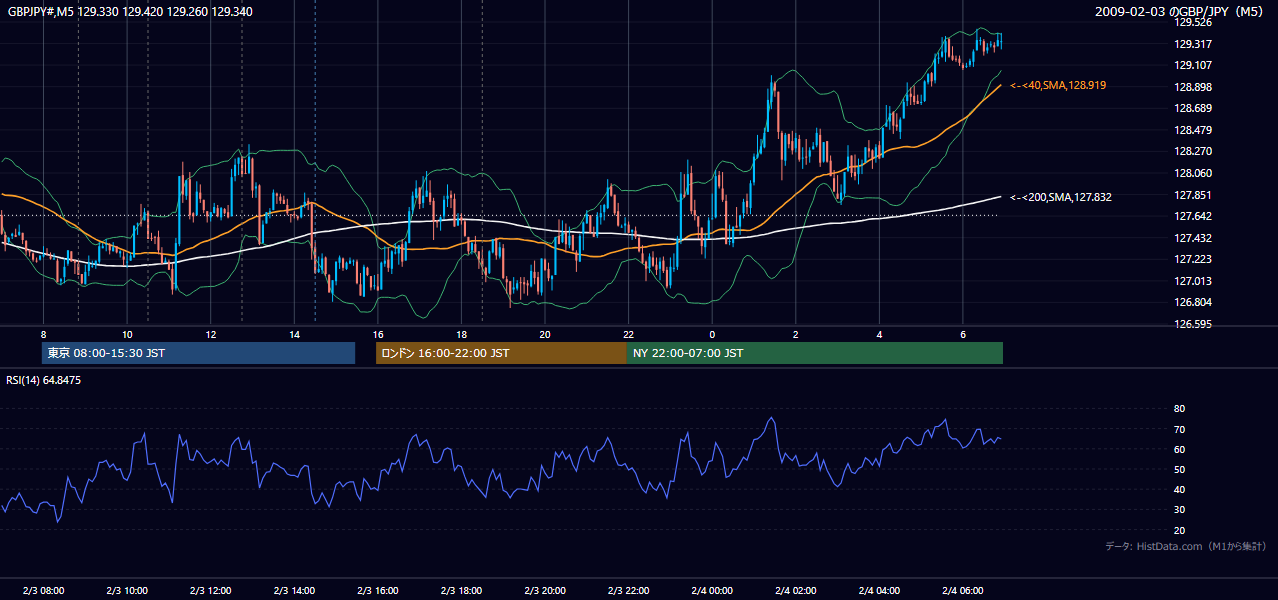Click the 2/4 02:00 bottom time label
This screenshot has height=600, width=1278.
click(796, 591)
